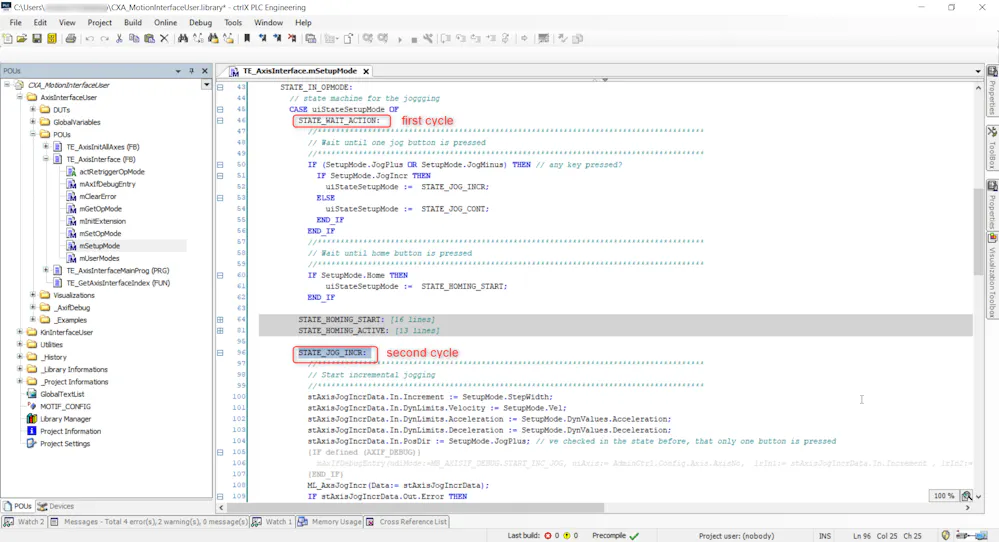The width and height of the screenshot is (999, 542).
Task: Click the Undo arrow icon
Action: [x=90, y=39]
